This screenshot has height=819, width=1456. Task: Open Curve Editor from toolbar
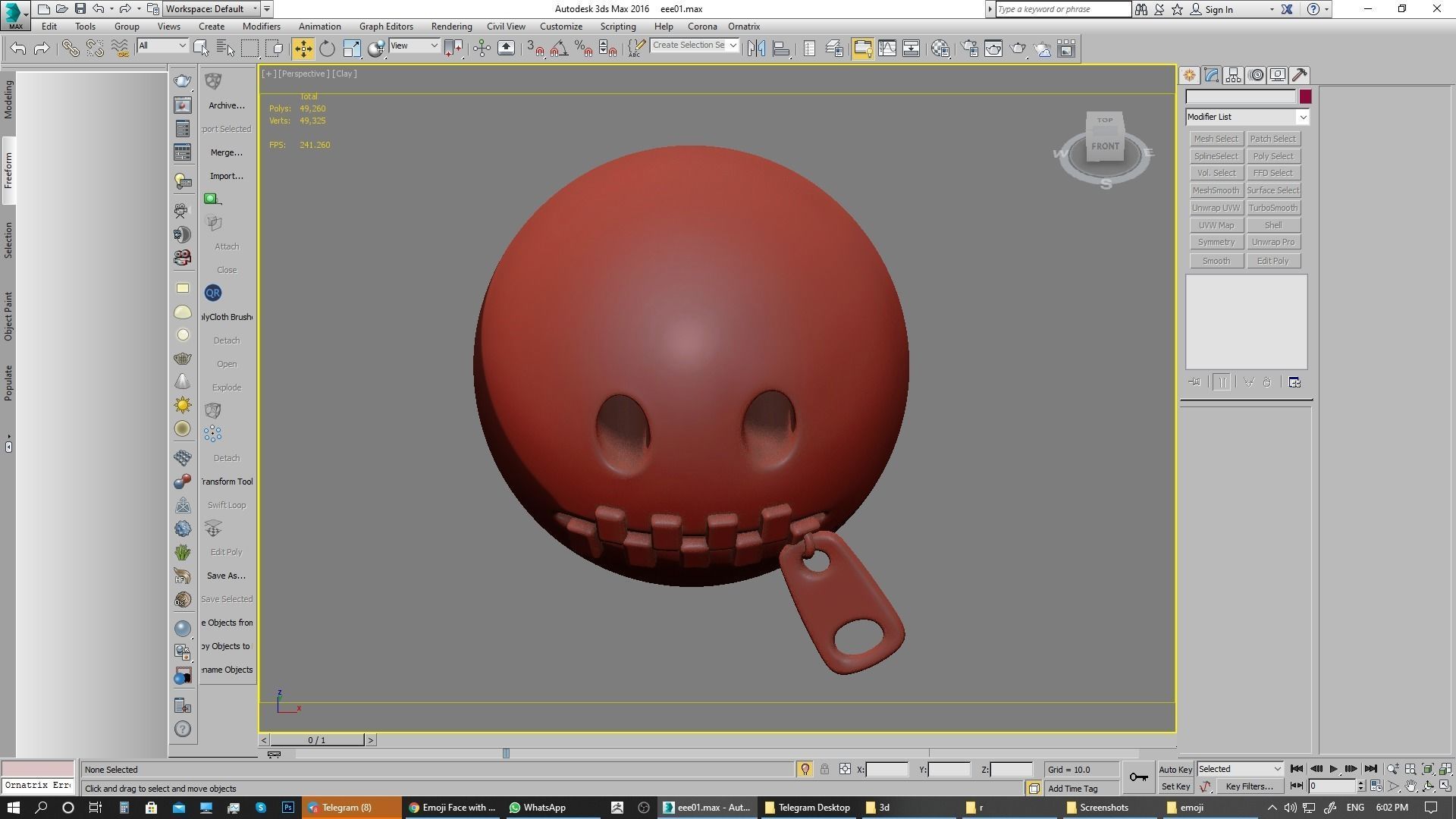click(x=886, y=49)
